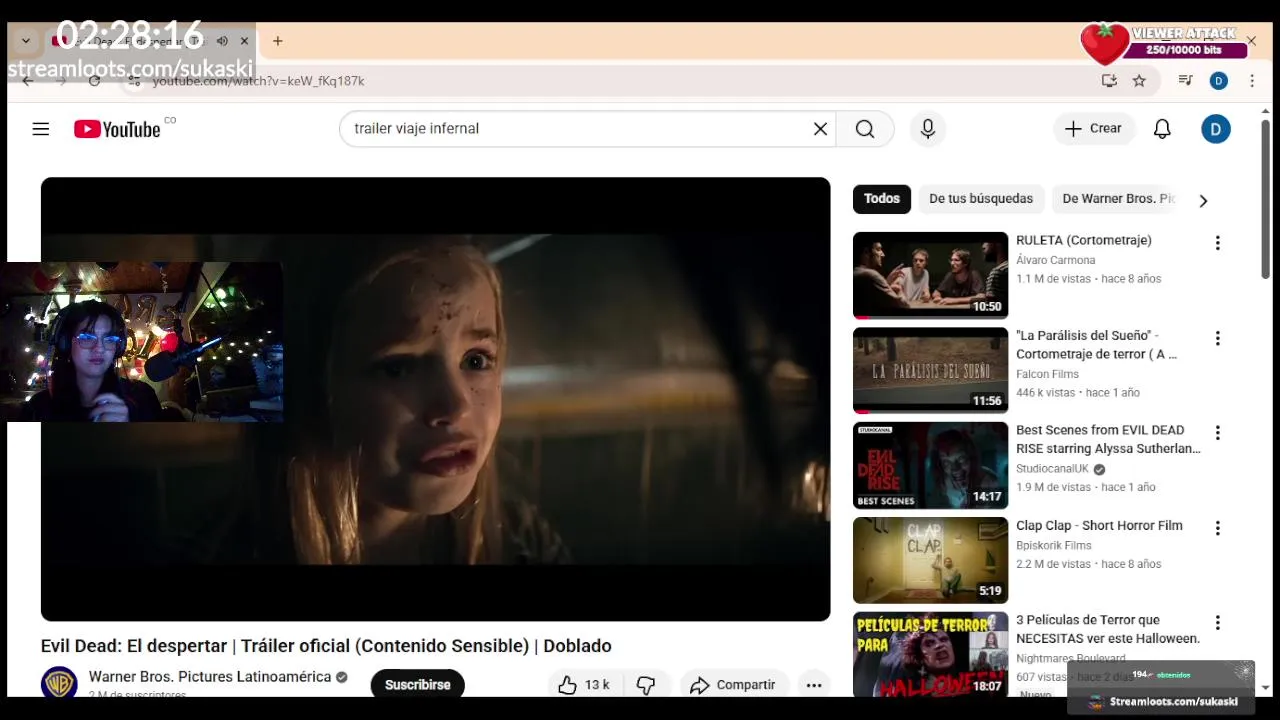Open Warner Bros. Pictures Latinoamérica channel link

point(210,677)
